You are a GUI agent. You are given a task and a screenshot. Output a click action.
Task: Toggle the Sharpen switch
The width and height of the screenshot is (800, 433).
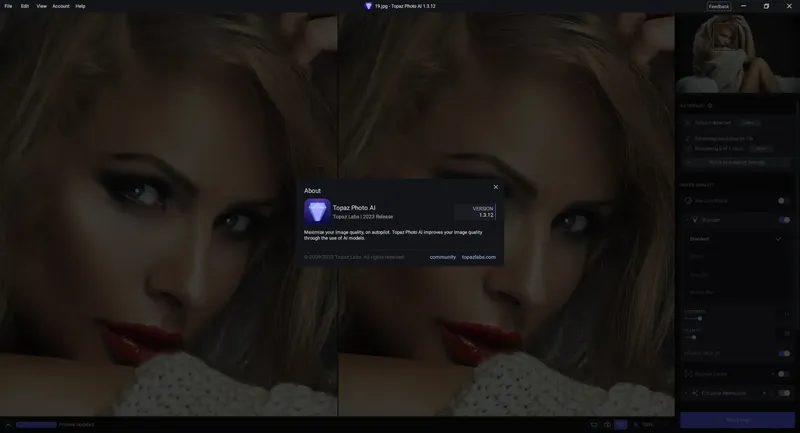pos(784,220)
